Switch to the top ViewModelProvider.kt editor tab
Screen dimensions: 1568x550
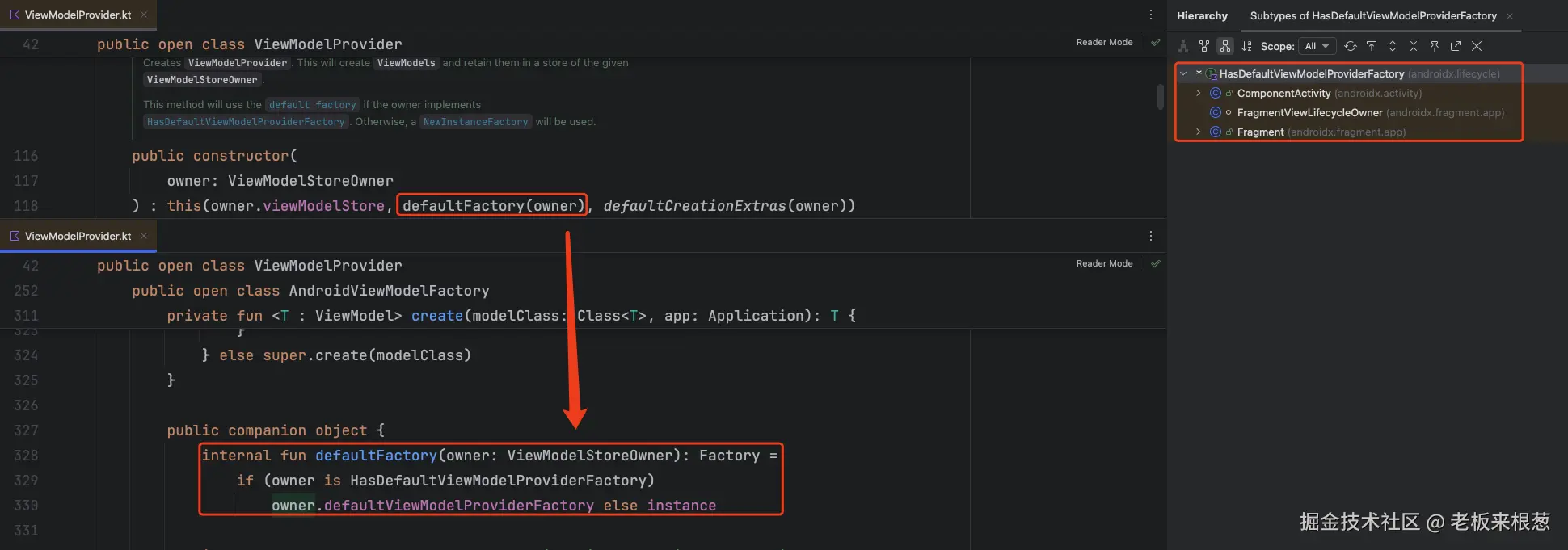(78, 15)
